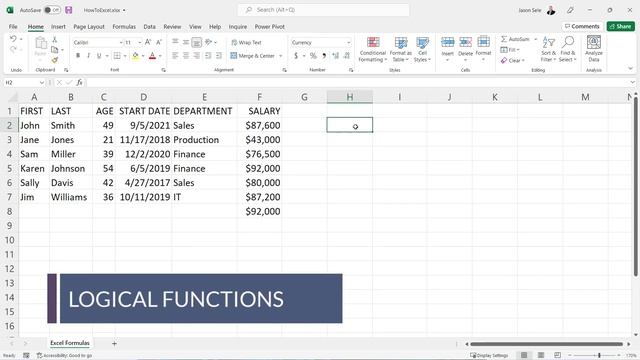Switch to the Insert tab
The width and height of the screenshot is (640, 360).
[x=58, y=27]
